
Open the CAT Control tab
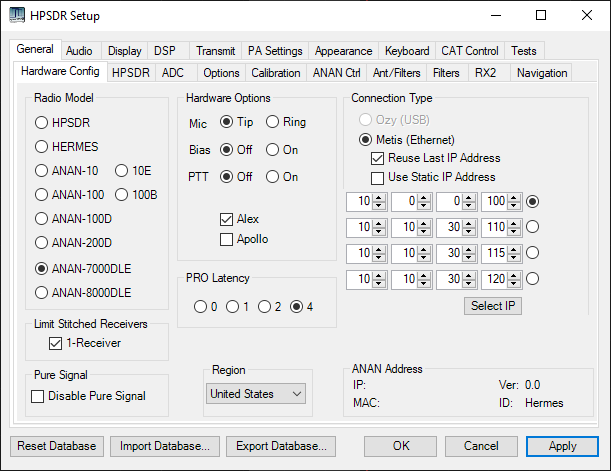(469, 51)
